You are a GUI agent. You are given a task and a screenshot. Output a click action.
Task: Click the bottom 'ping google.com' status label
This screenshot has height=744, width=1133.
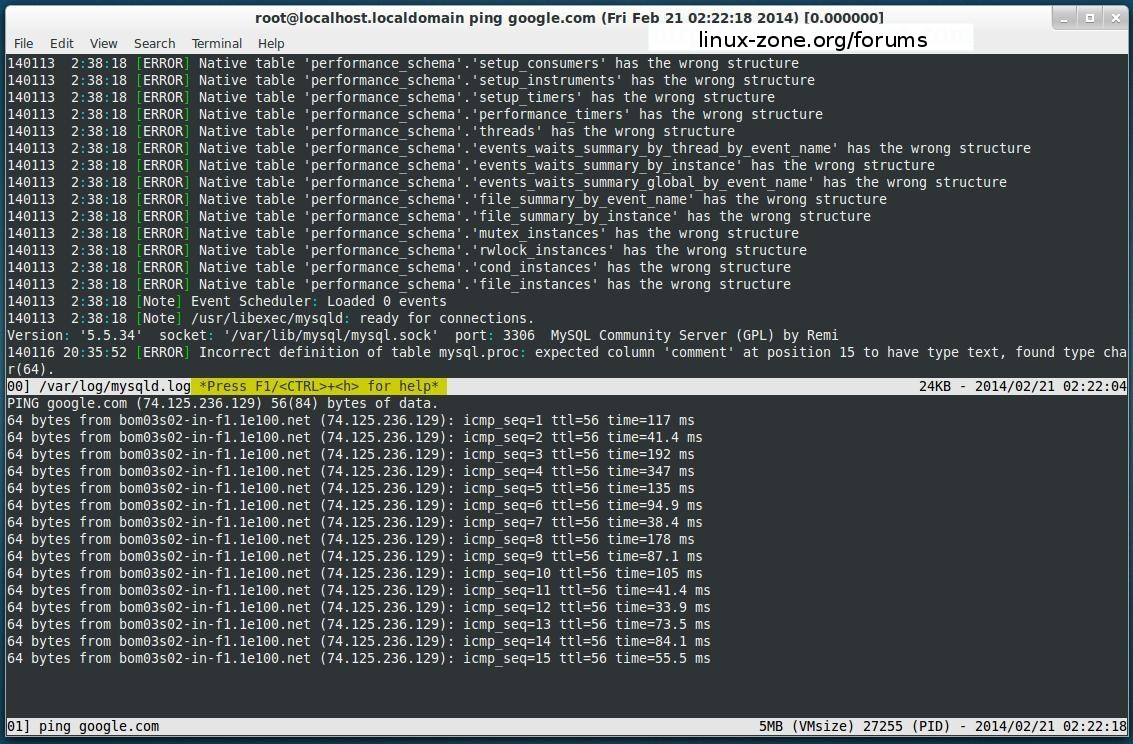click(98, 726)
